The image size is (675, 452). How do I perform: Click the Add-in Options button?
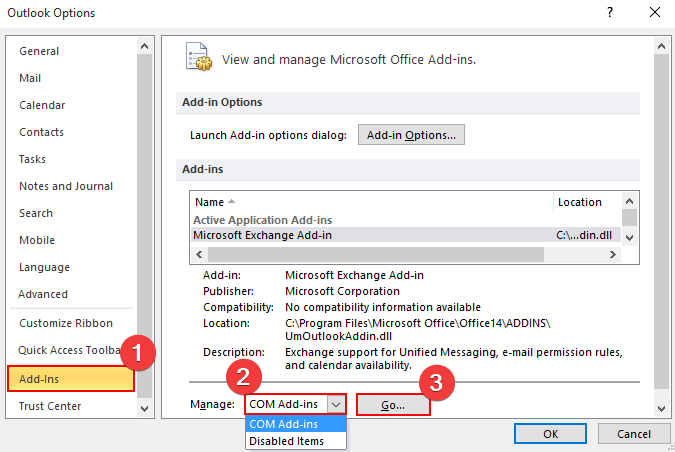coord(411,135)
